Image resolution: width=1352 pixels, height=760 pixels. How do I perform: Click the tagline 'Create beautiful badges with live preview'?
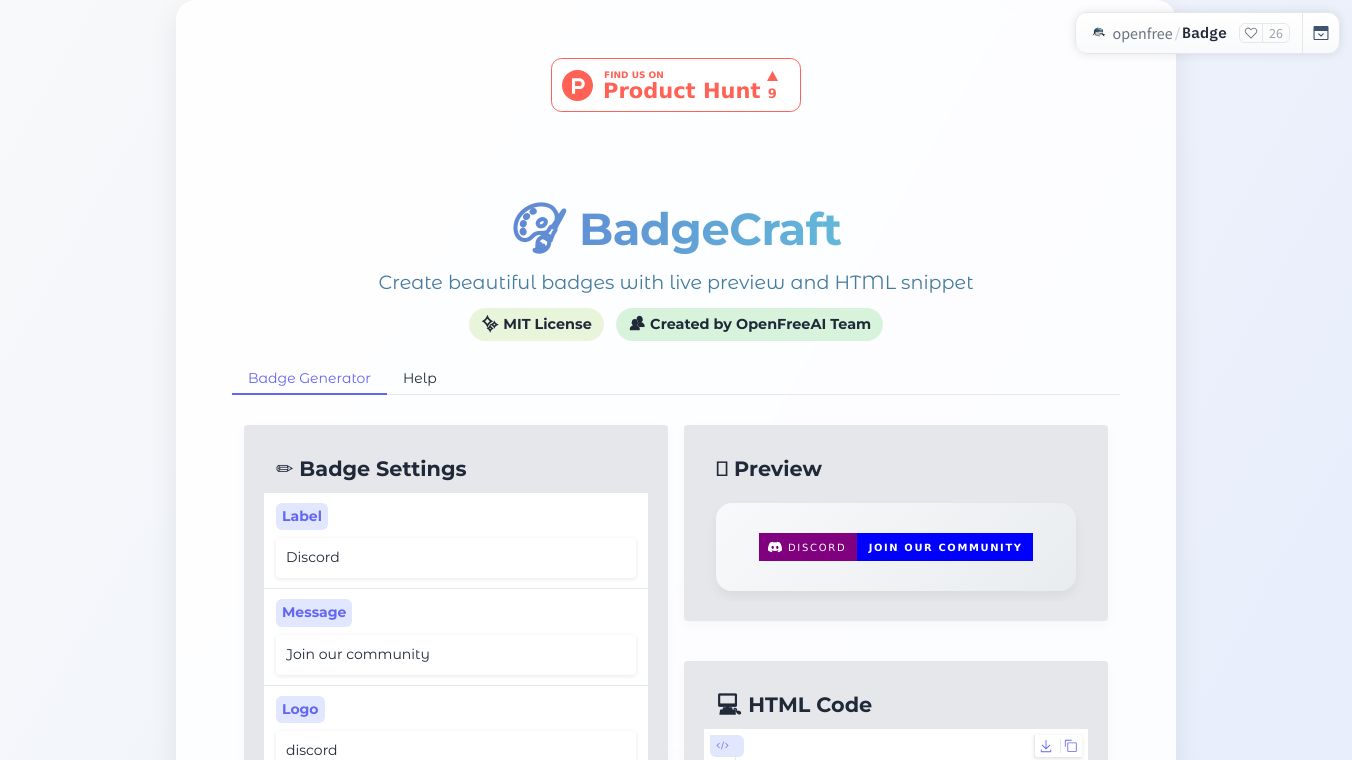tap(676, 282)
